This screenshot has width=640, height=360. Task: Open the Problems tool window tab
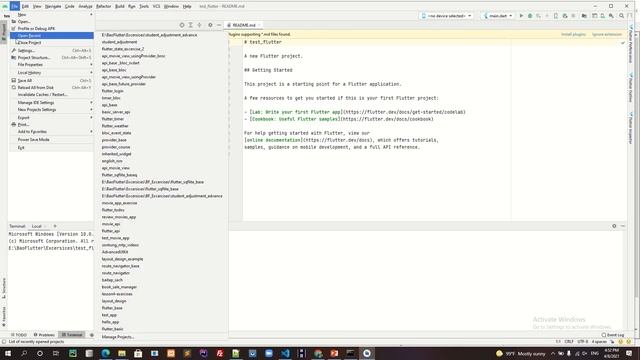(44, 335)
